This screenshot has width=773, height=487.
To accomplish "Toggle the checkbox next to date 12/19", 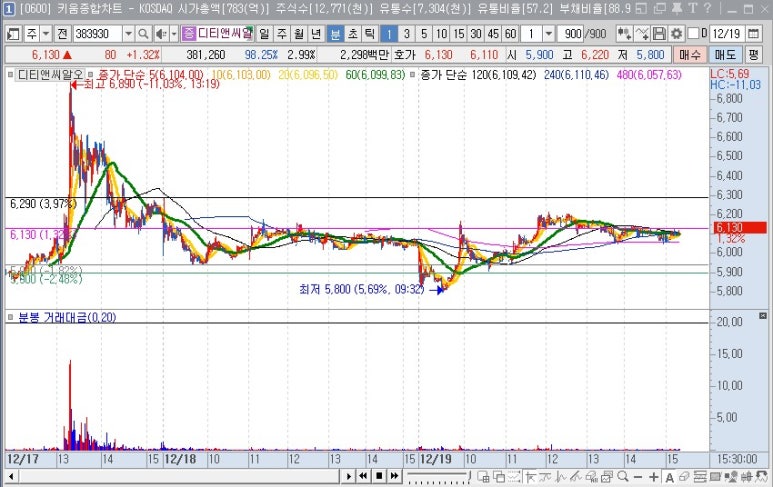I will tap(693, 34).
